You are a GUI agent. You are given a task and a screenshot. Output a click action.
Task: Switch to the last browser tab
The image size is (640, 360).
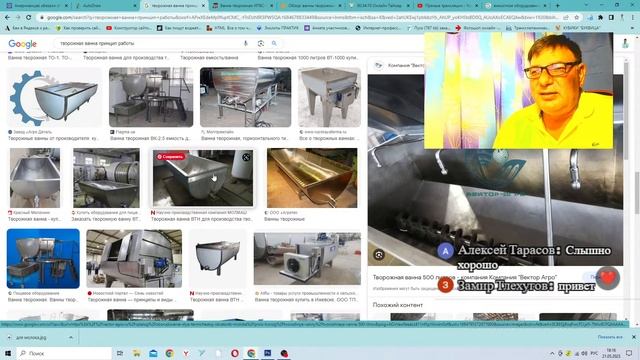tap(516, 6)
